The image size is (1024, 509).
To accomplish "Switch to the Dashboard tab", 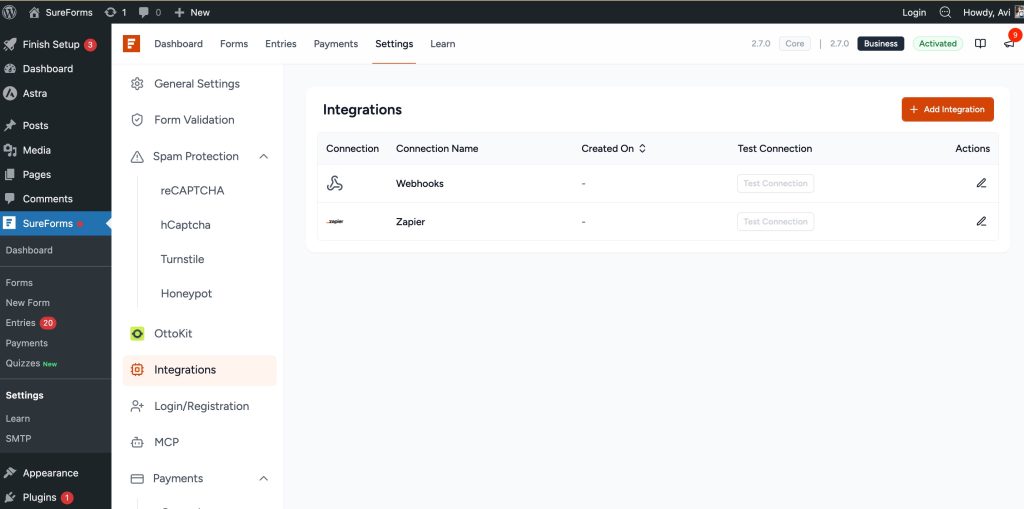I will click(178, 44).
